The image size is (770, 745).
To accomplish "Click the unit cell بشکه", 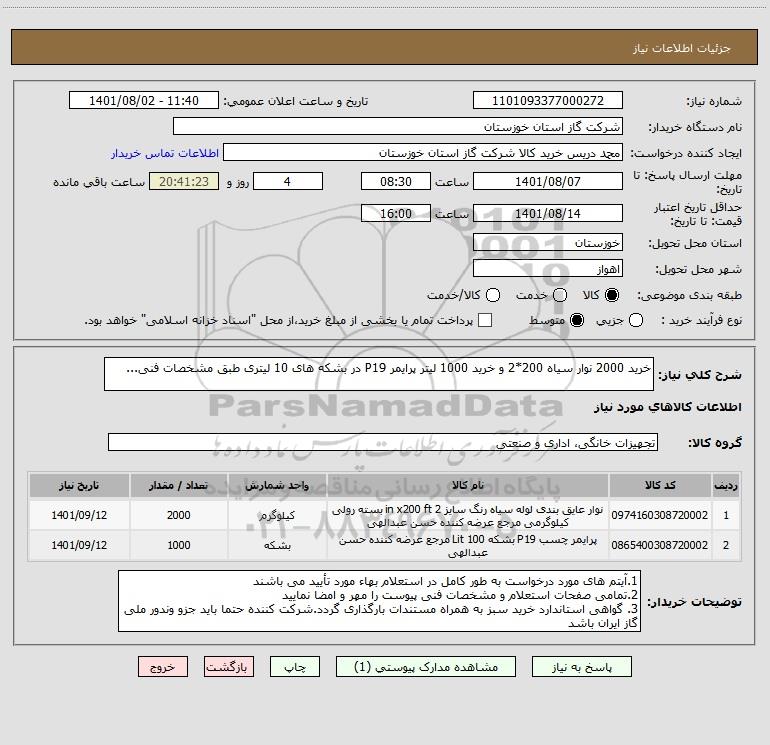I will [277, 545].
